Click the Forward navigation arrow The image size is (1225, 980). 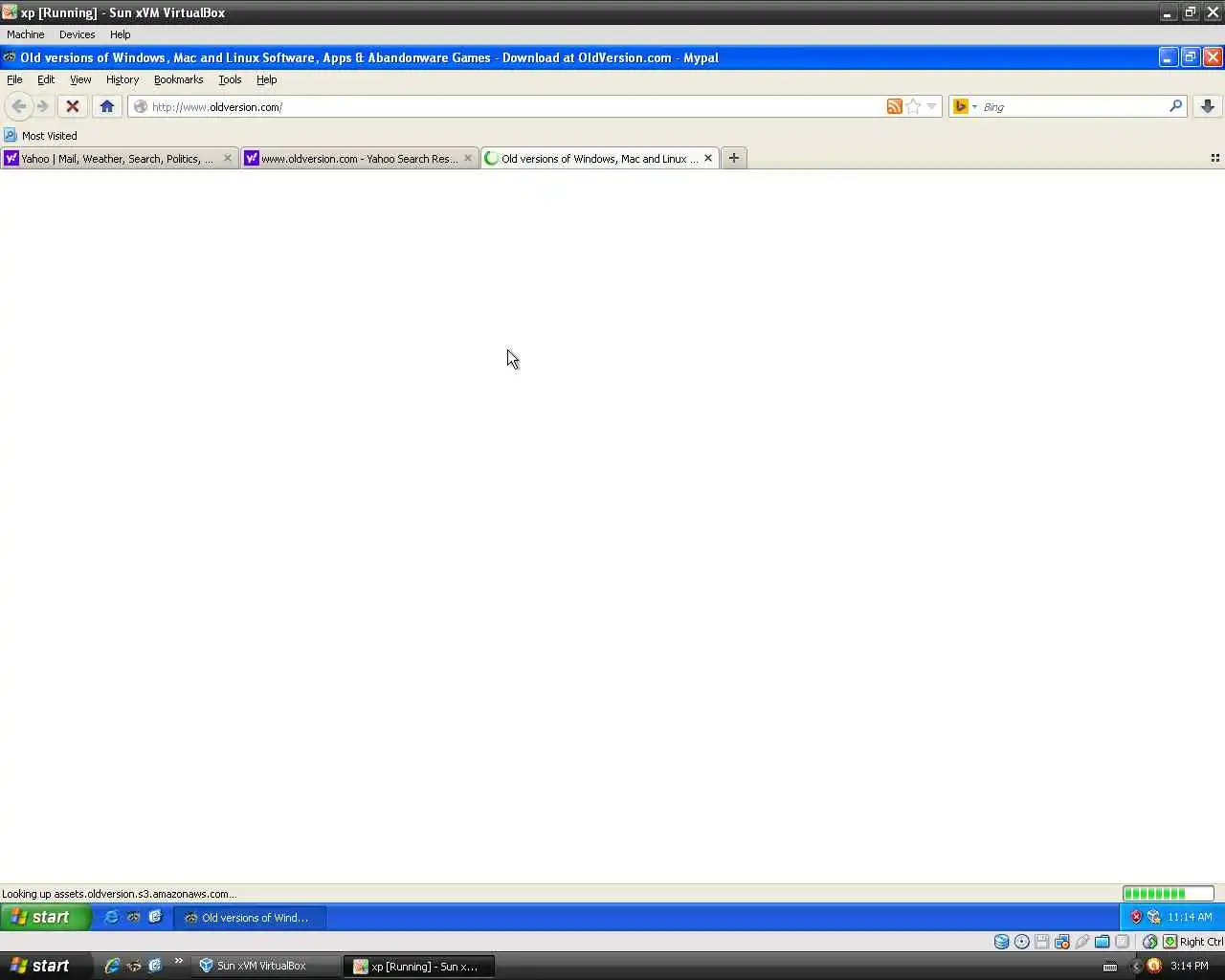42,106
